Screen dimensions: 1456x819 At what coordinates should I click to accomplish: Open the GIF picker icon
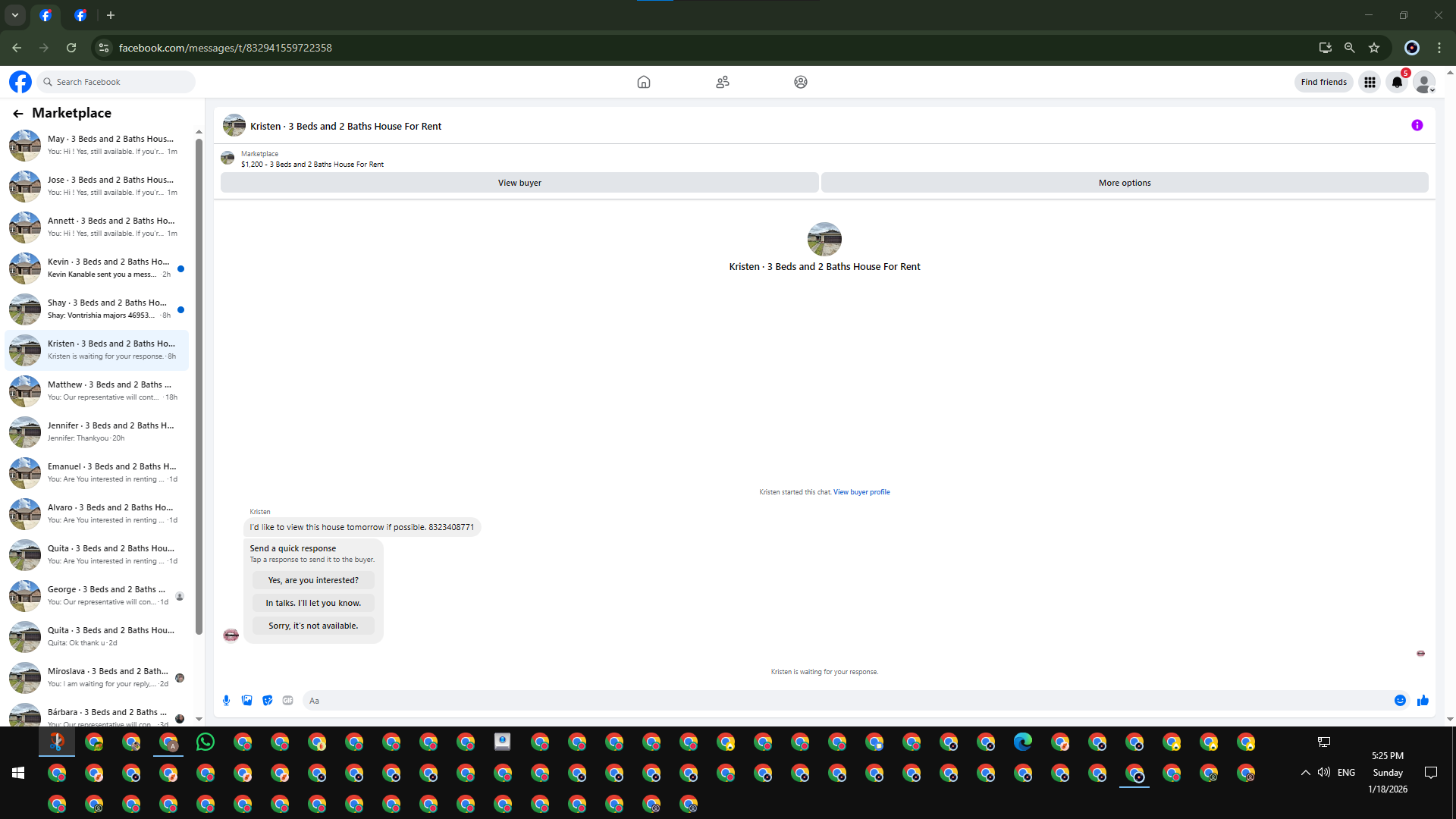pos(287,701)
